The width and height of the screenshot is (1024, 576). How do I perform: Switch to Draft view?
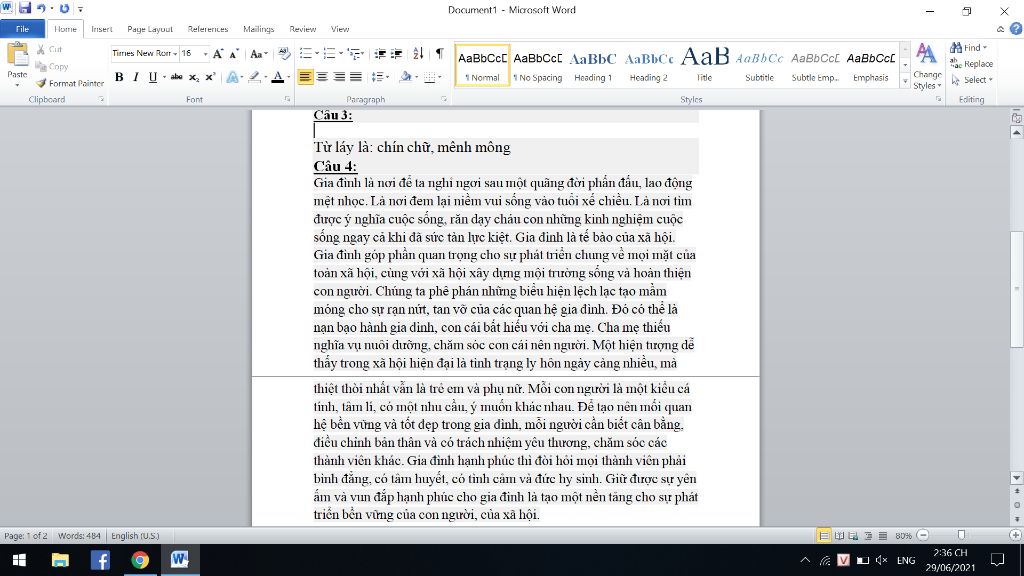(883, 536)
